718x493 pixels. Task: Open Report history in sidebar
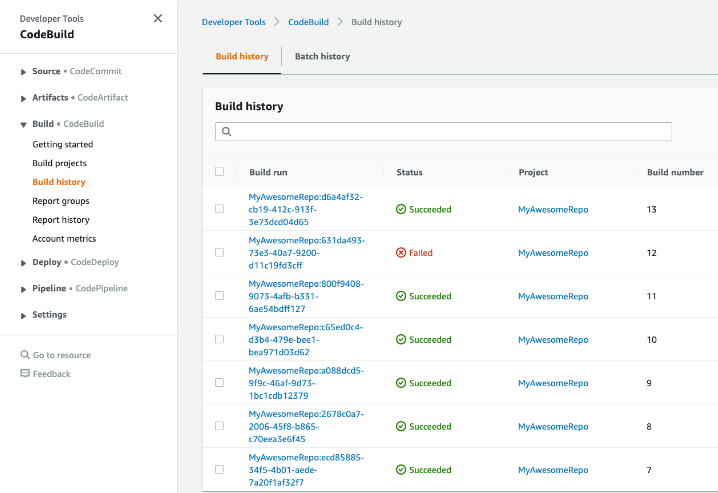click(x=61, y=220)
